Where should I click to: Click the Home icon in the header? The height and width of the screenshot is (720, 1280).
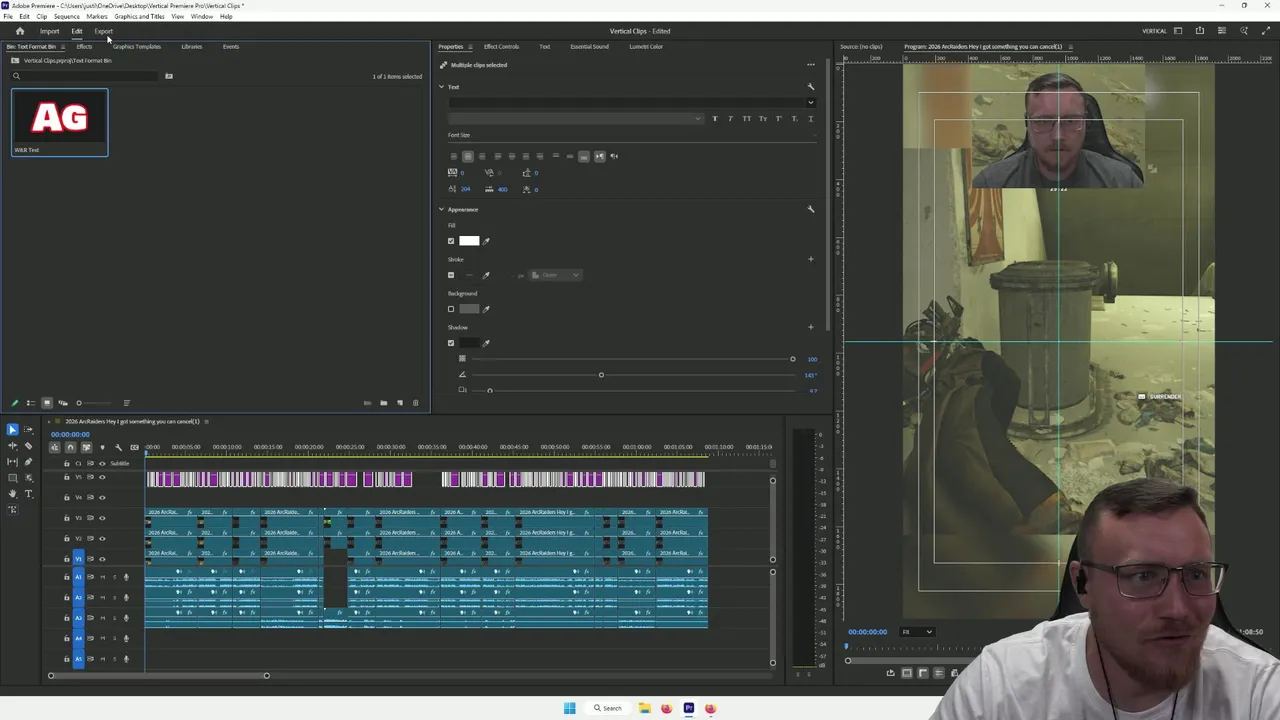(19, 31)
